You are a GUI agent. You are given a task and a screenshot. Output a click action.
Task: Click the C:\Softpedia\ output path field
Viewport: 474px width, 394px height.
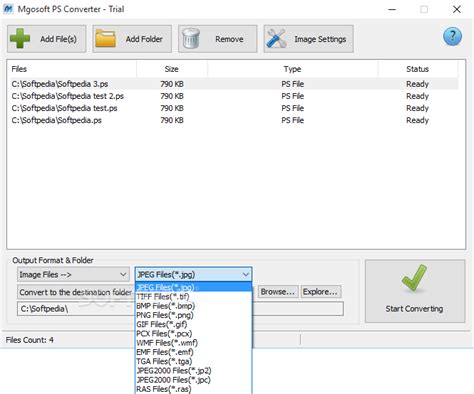[x=76, y=309]
